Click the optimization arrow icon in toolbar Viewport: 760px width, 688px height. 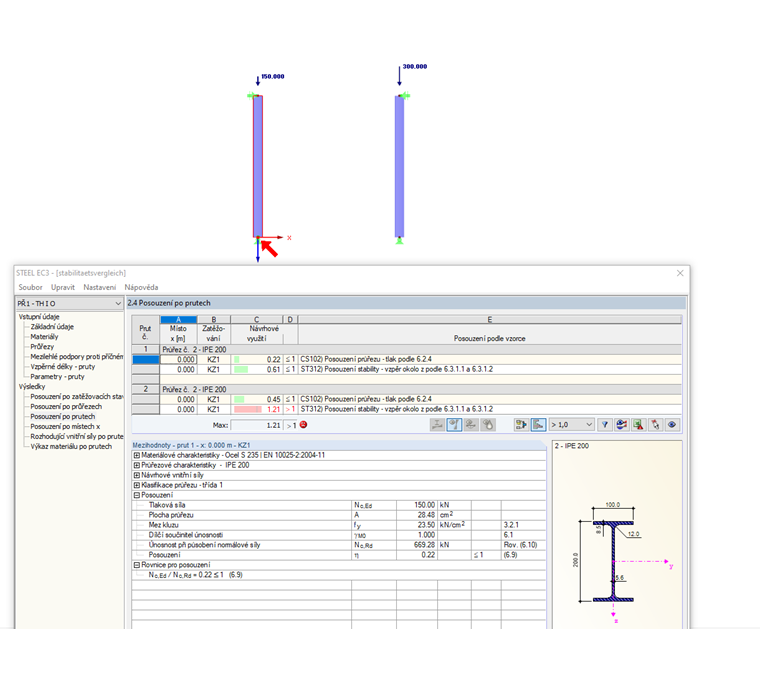521,425
